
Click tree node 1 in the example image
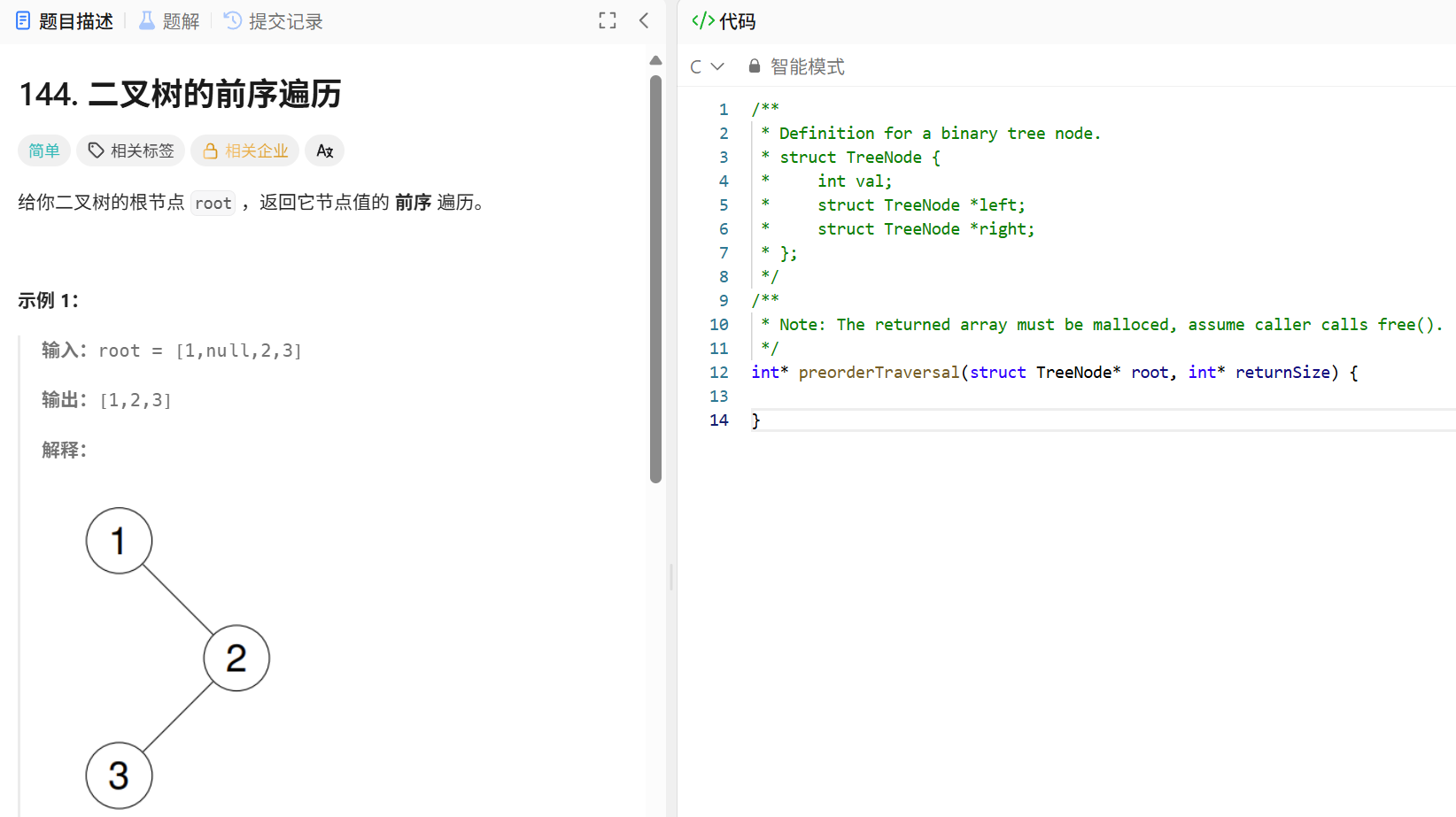[119, 541]
